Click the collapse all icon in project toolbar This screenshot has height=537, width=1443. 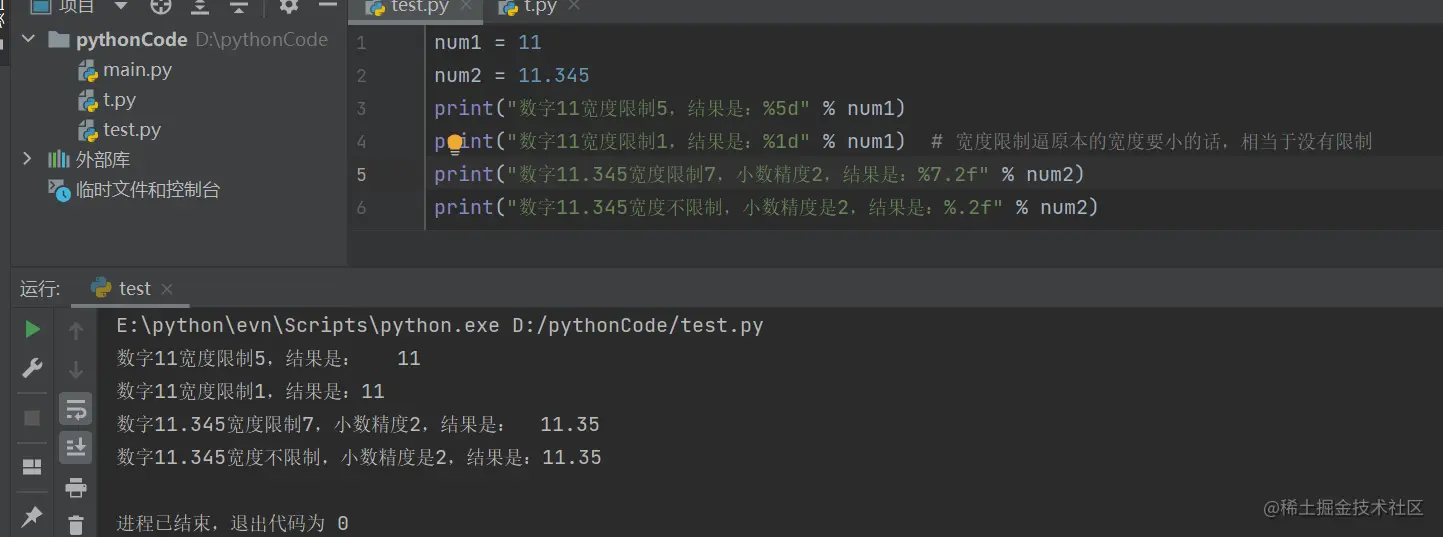point(238,6)
